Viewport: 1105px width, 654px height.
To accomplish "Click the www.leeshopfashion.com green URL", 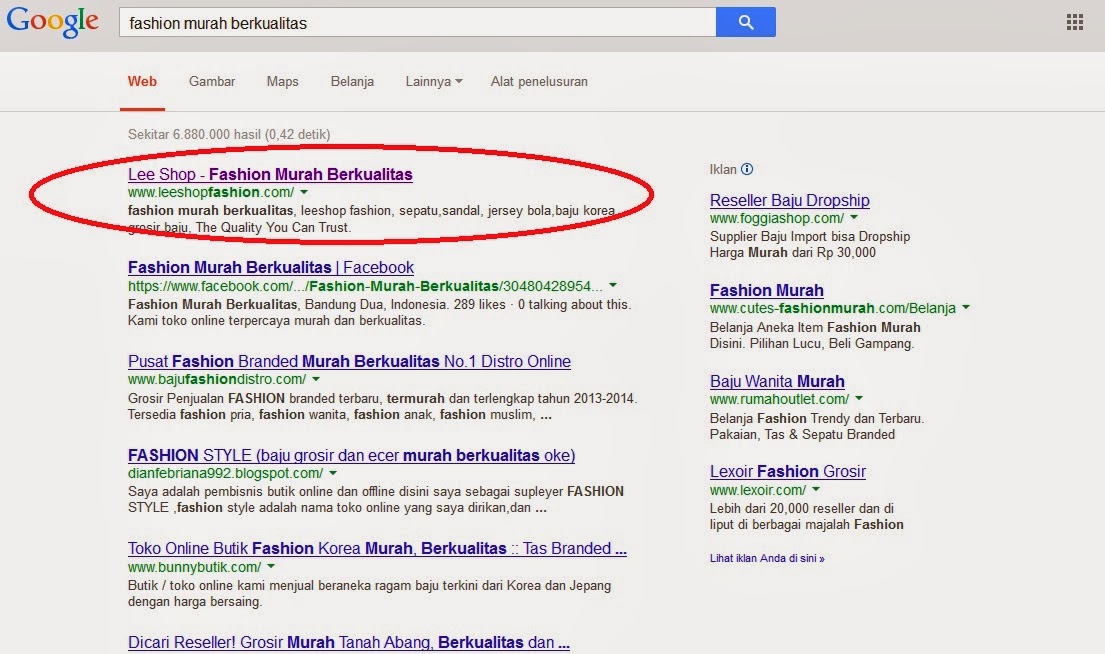I will tap(211, 192).
